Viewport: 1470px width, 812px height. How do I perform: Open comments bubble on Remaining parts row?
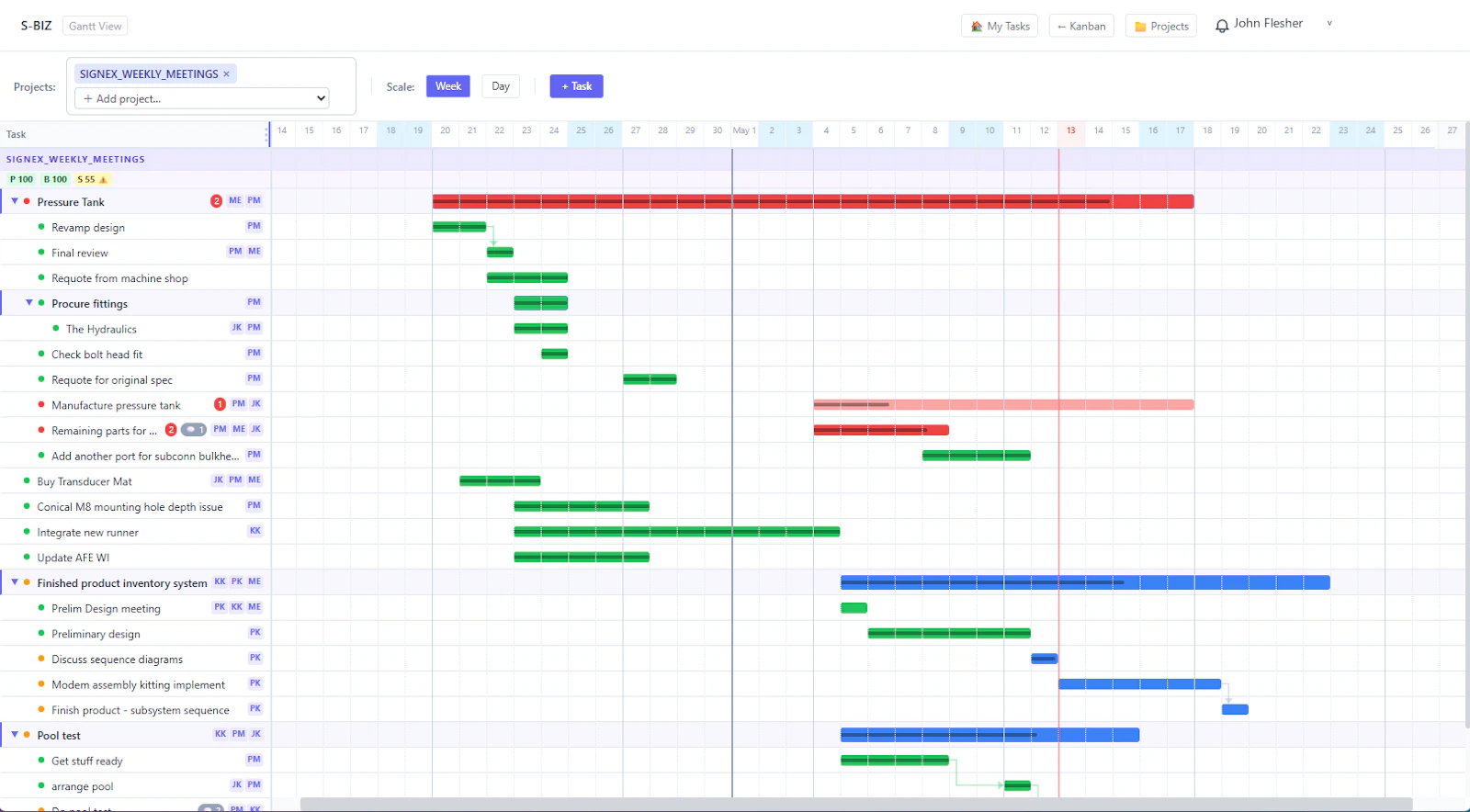point(194,430)
